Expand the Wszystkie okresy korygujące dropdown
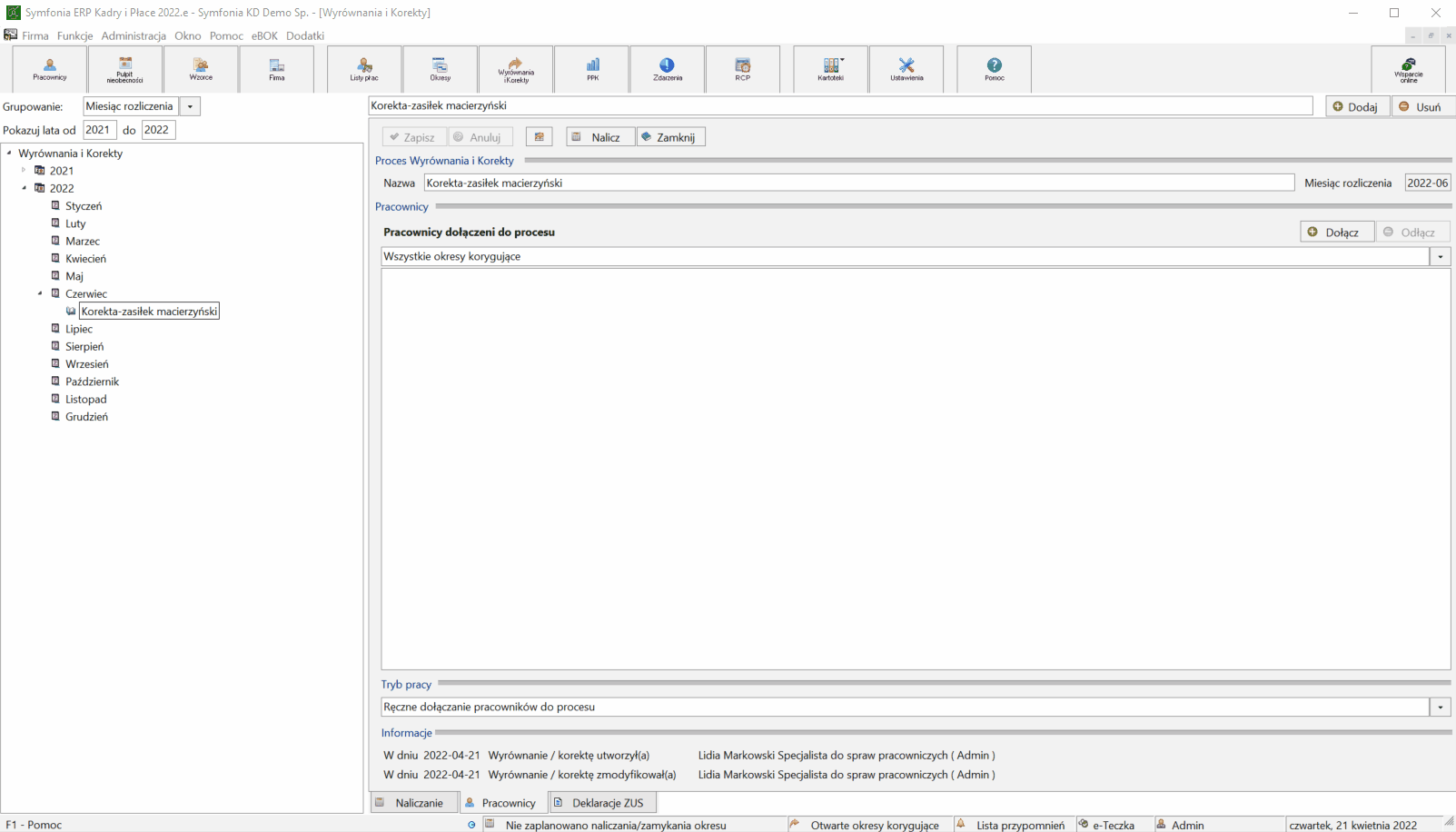Image resolution: width=1456 pixels, height=832 pixels. [x=1441, y=257]
